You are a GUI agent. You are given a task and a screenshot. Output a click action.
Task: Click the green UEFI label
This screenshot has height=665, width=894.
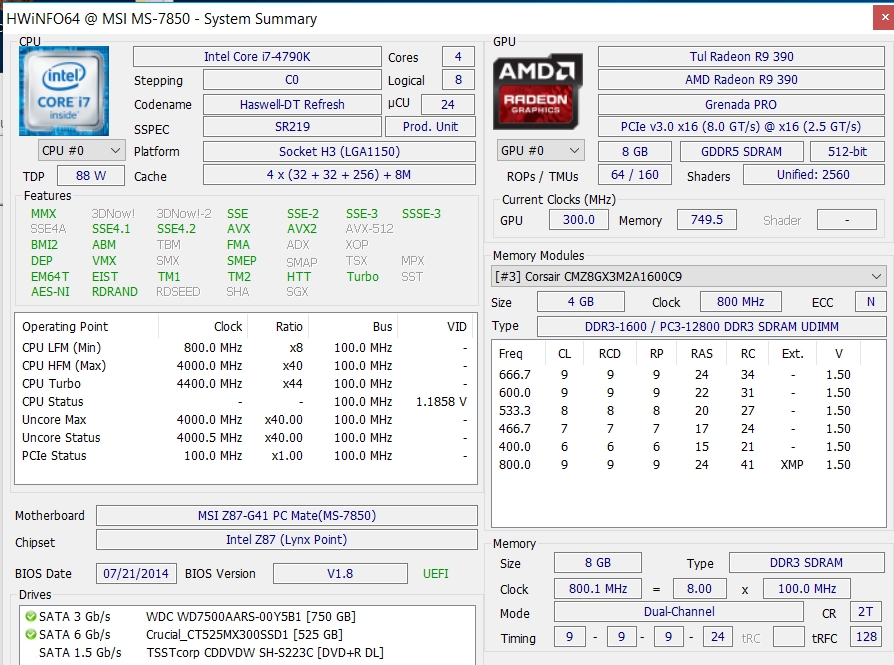(x=436, y=574)
